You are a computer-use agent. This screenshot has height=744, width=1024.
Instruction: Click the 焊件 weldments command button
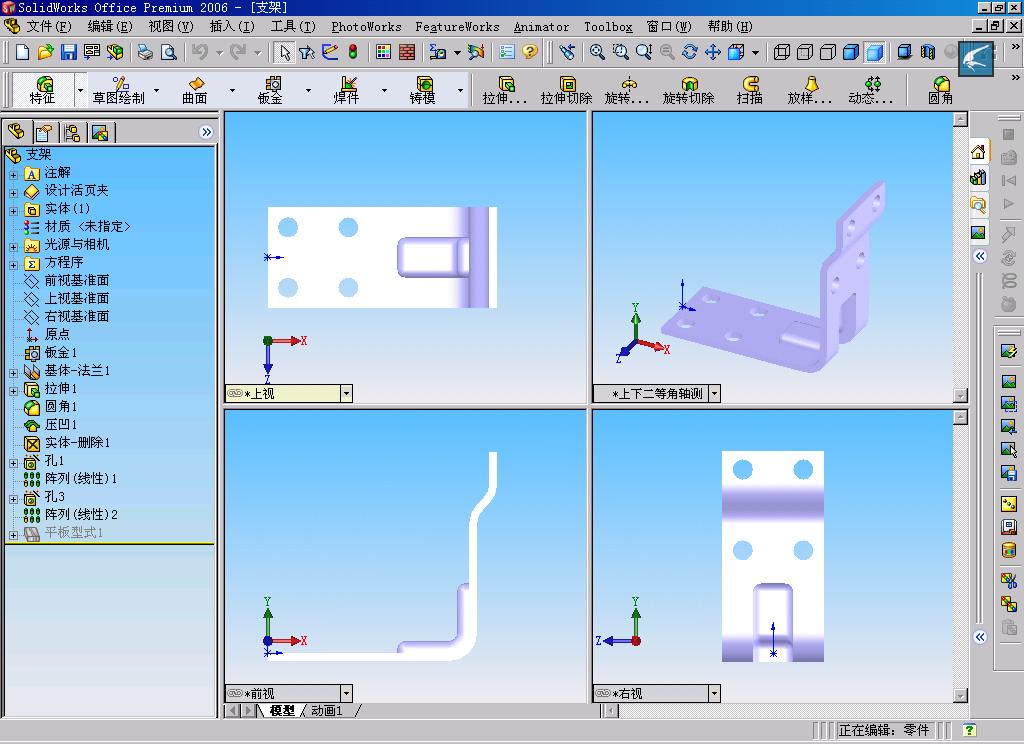coord(346,90)
